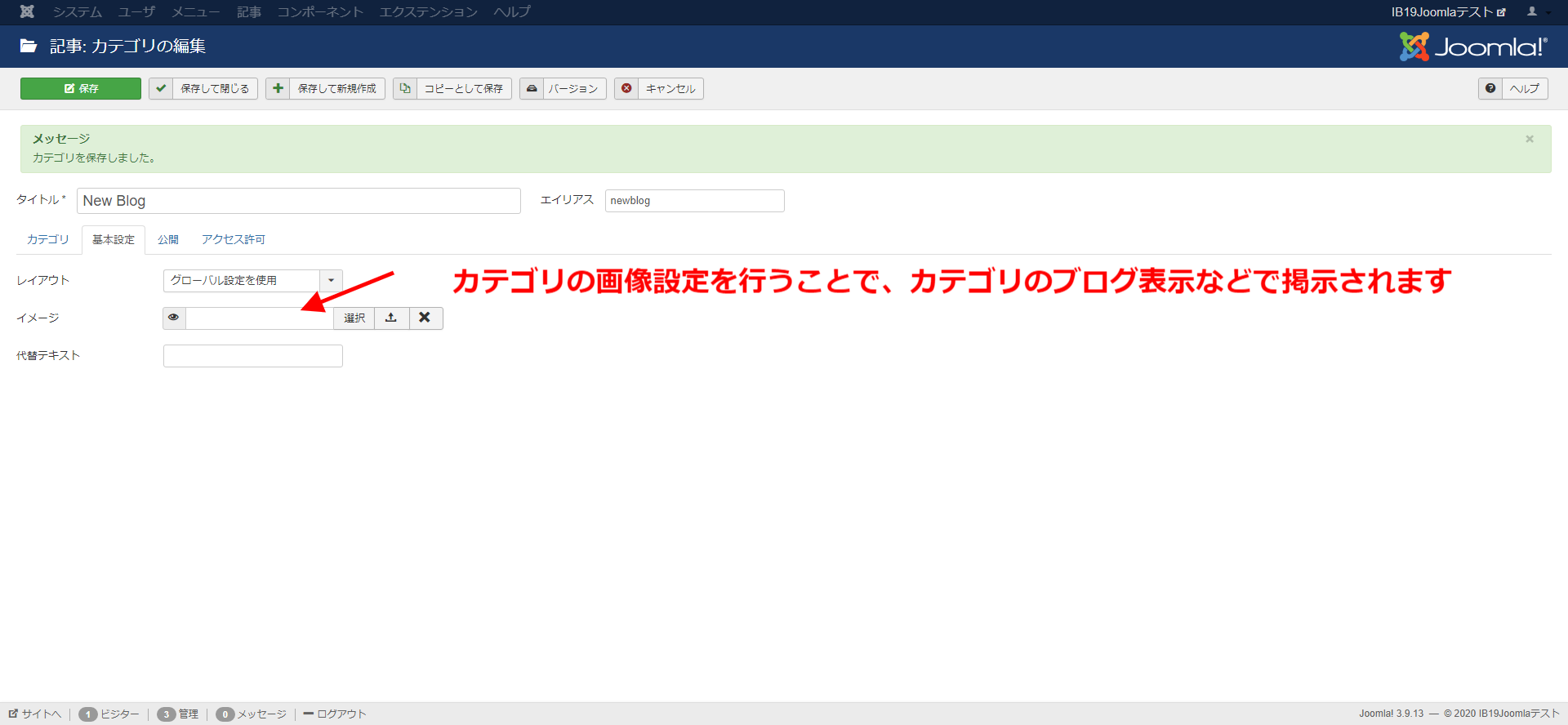Open the ヘルプ help button in toolbar
The width and height of the screenshot is (1568, 725).
tap(1512, 88)
